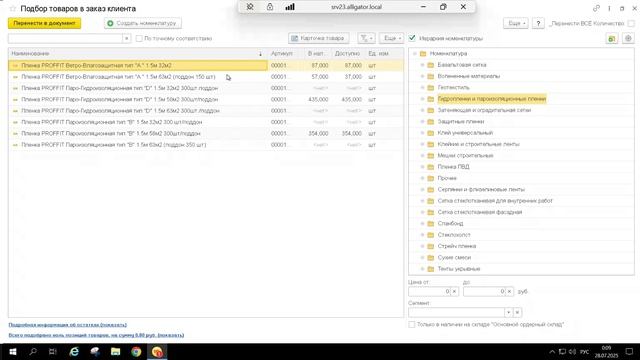Add form to favorites with star icon
This screenshot has height=360, width=640.
[x=13, y=9]
